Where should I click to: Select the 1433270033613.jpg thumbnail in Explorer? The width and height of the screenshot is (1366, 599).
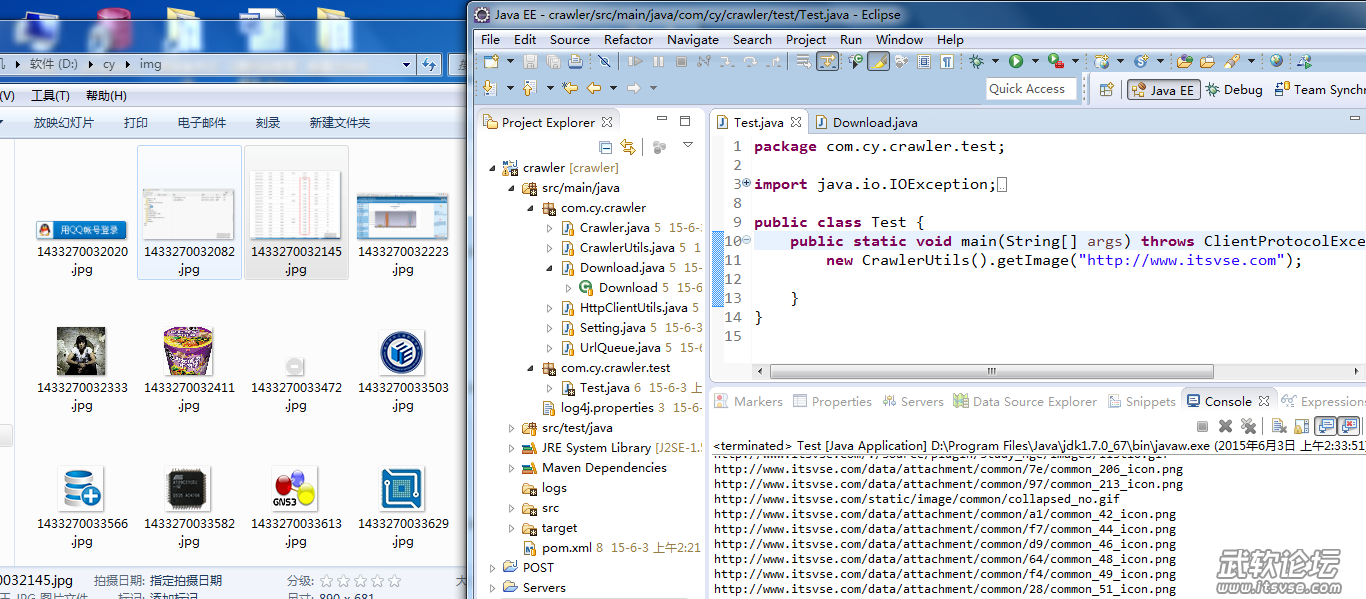point(296,489)
